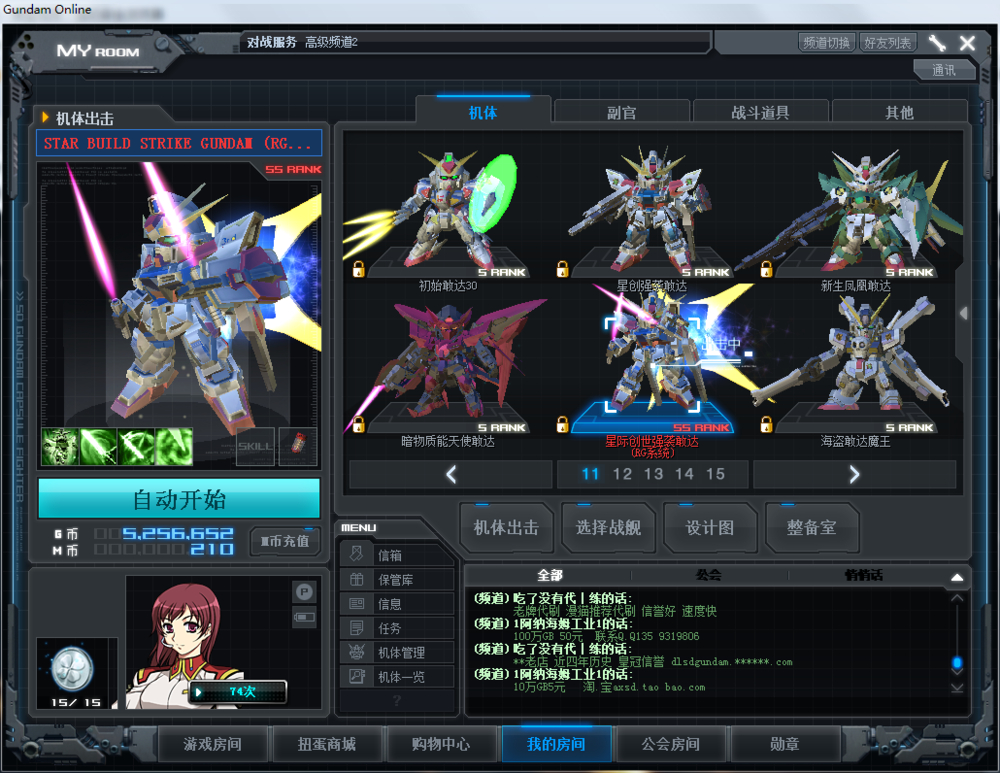Go to 游戏房间 game room
This screenshot has width=1000, height=773.
[x=212, y=744]
